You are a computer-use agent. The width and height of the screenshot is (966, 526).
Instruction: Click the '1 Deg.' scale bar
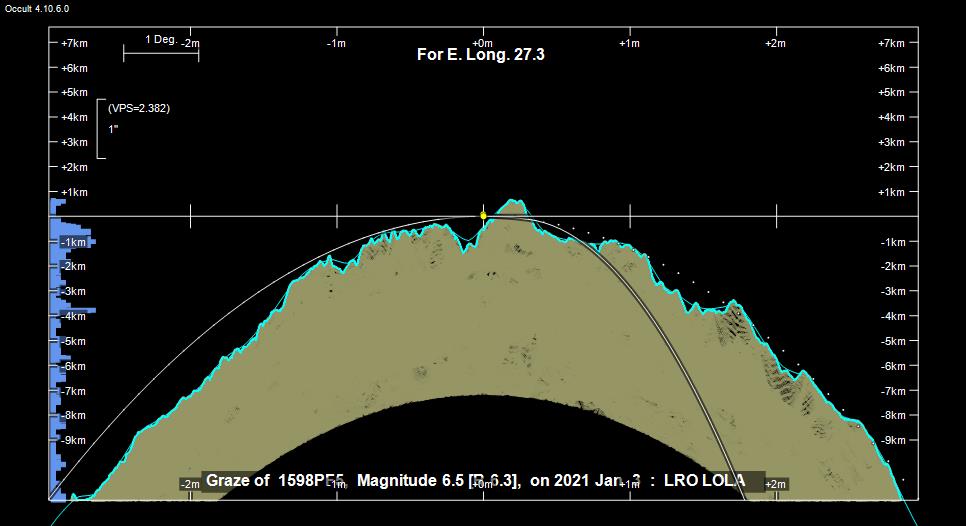tap(161, 52)
